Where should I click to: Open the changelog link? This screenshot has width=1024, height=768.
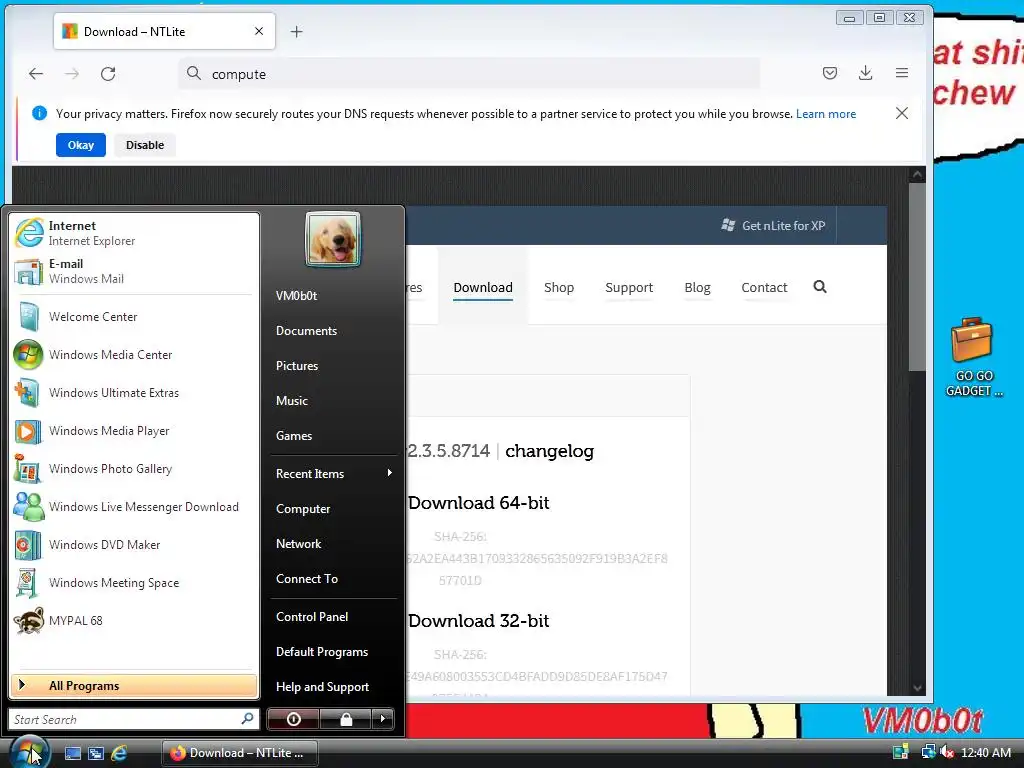tap(549, 451)
